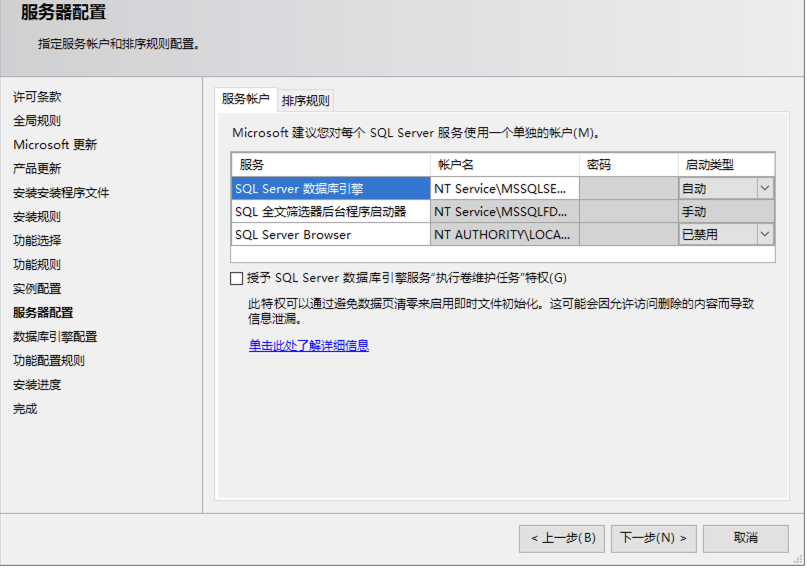807x569 pixels.
Task: Open startup type dropdown for SQL Server Browser
Action: point(765,235)
